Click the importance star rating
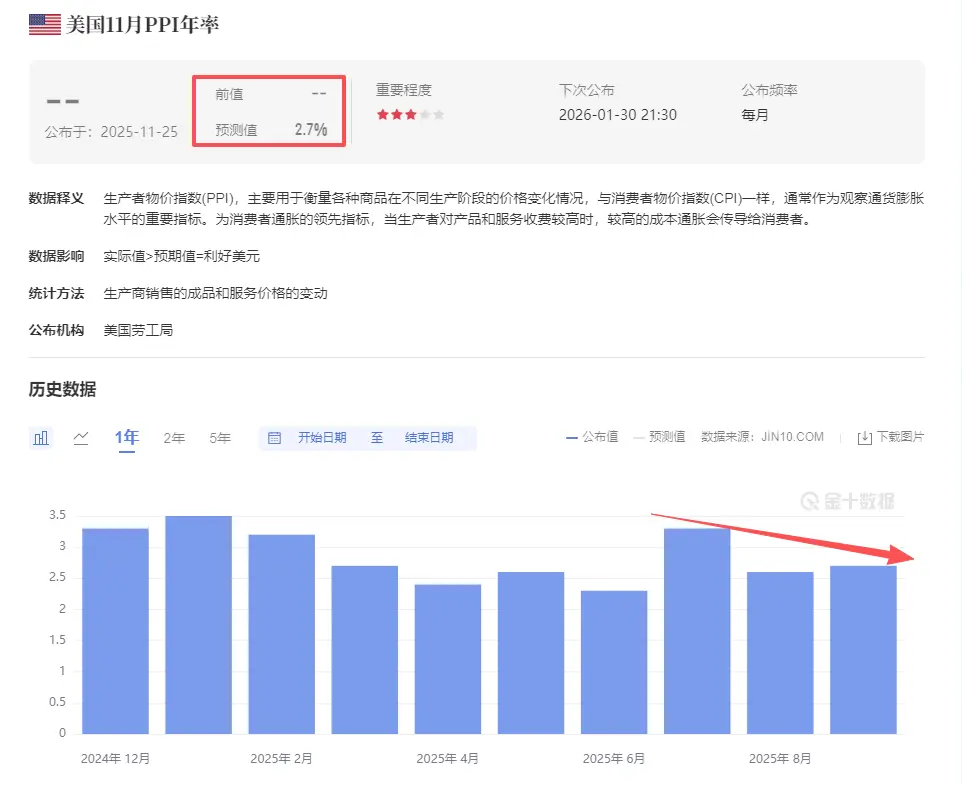Screen dimensions: 962x785 pyautogui.click(x=410, y=115)
